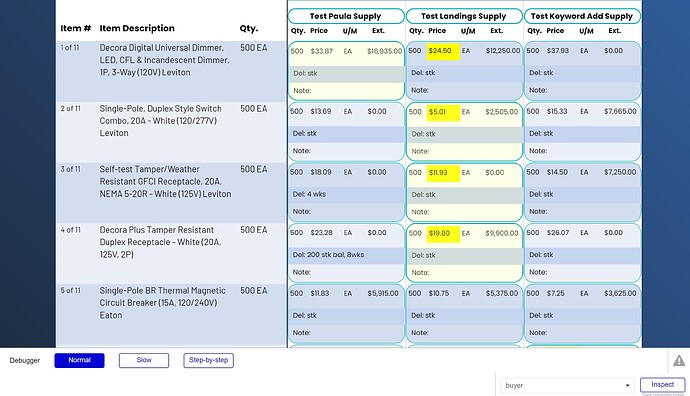Click delivery text 'Del: 4 wks'

point(309,194)
